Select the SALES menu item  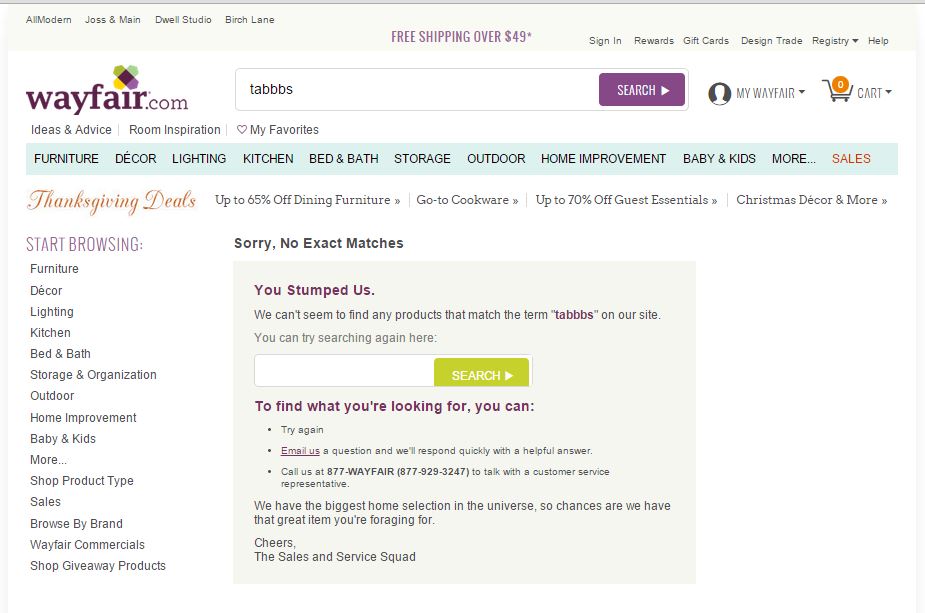(851, 159)
